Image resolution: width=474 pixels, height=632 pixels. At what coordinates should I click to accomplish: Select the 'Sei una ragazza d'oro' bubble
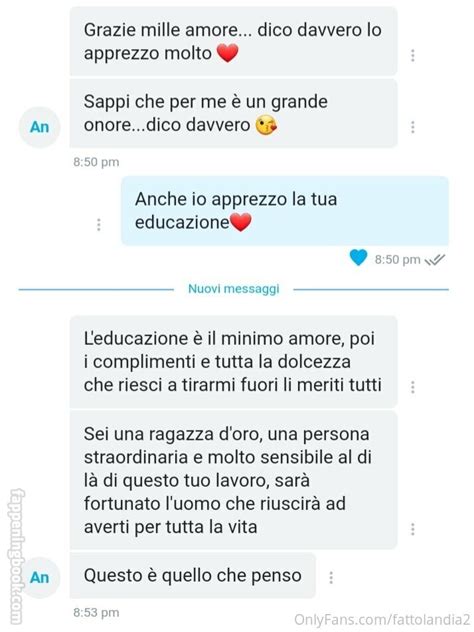click(x=233, y=480)
